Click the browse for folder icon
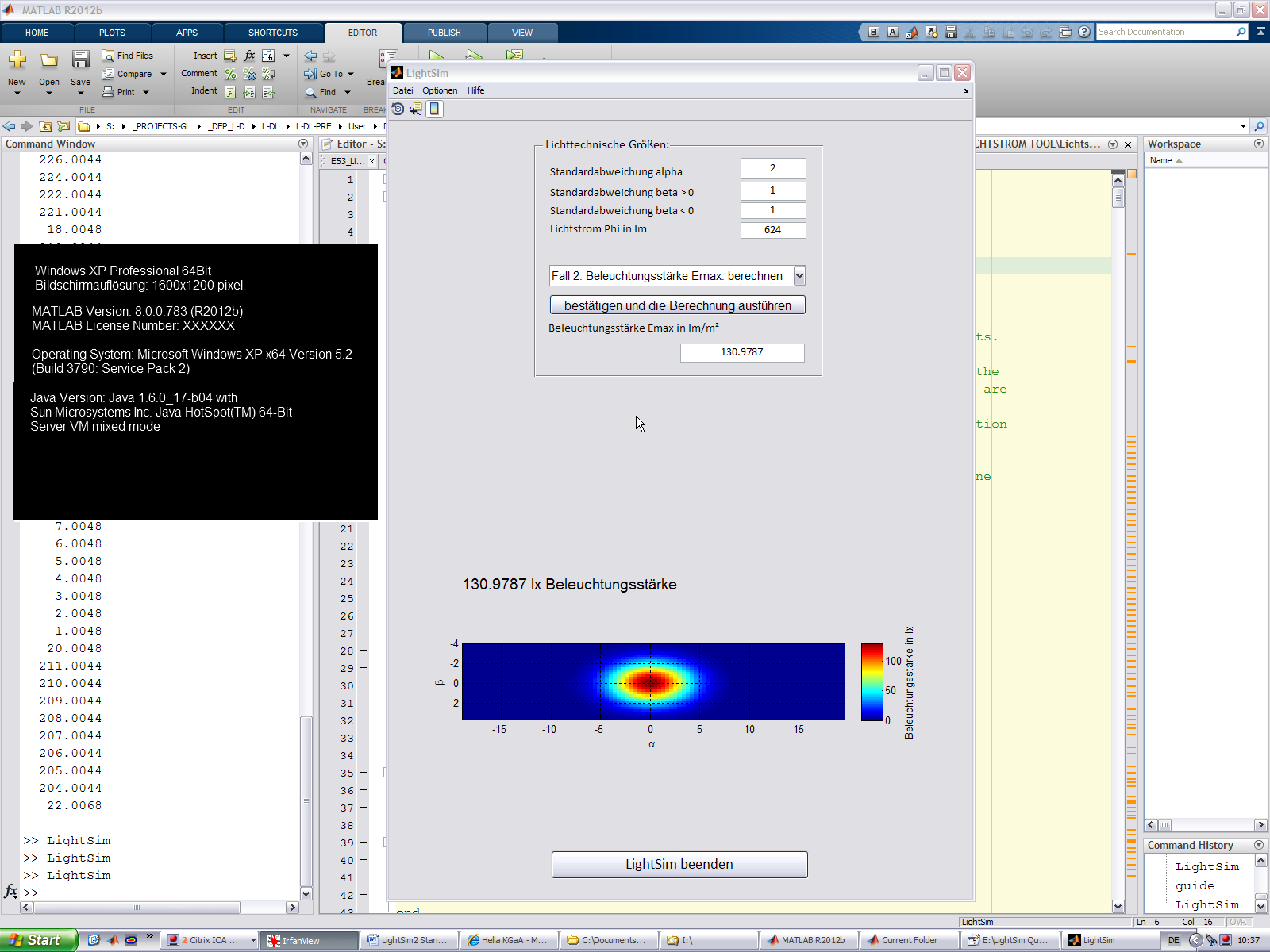 pyautogui.click(x=63, y=126)
